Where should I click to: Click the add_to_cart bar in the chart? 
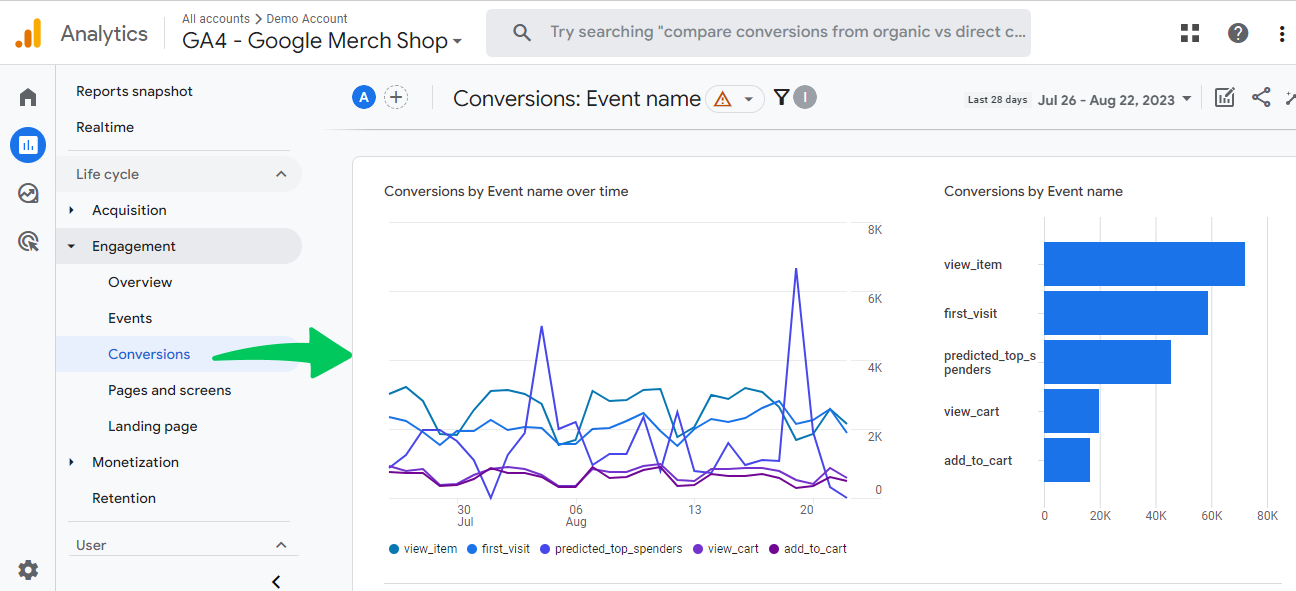coord(1067,460)
